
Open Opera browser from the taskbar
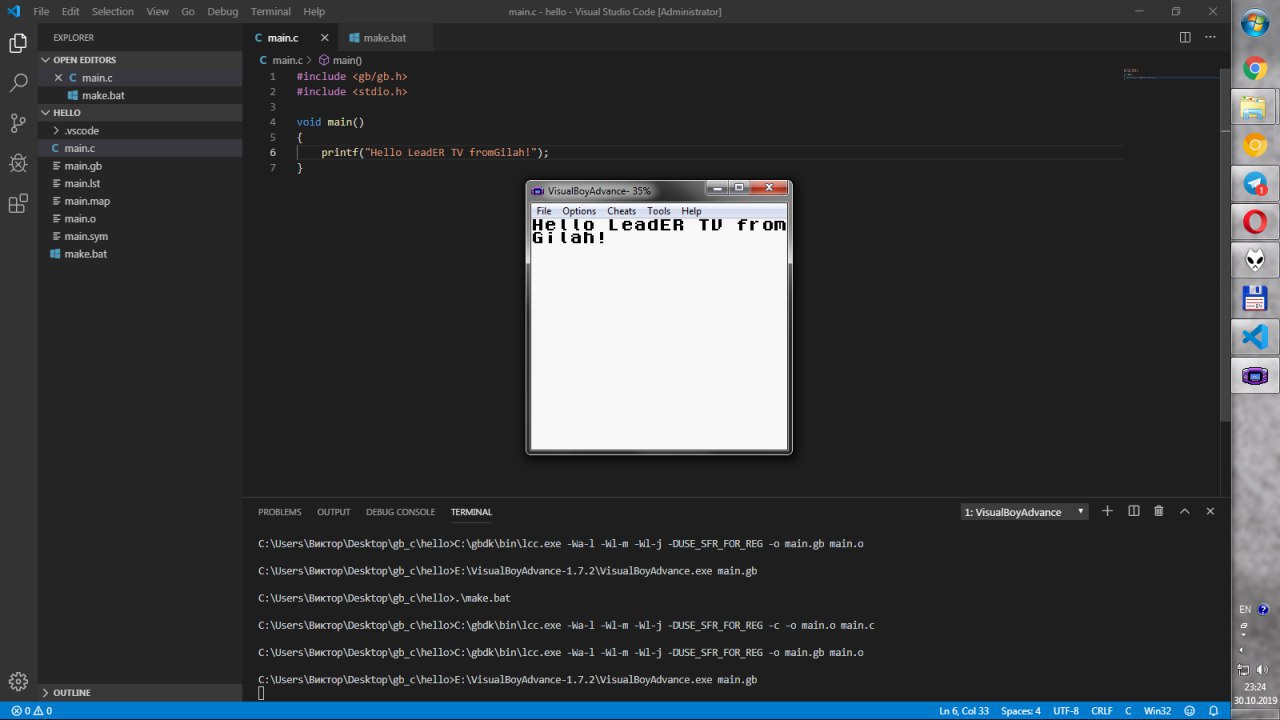pos(1255,222)
